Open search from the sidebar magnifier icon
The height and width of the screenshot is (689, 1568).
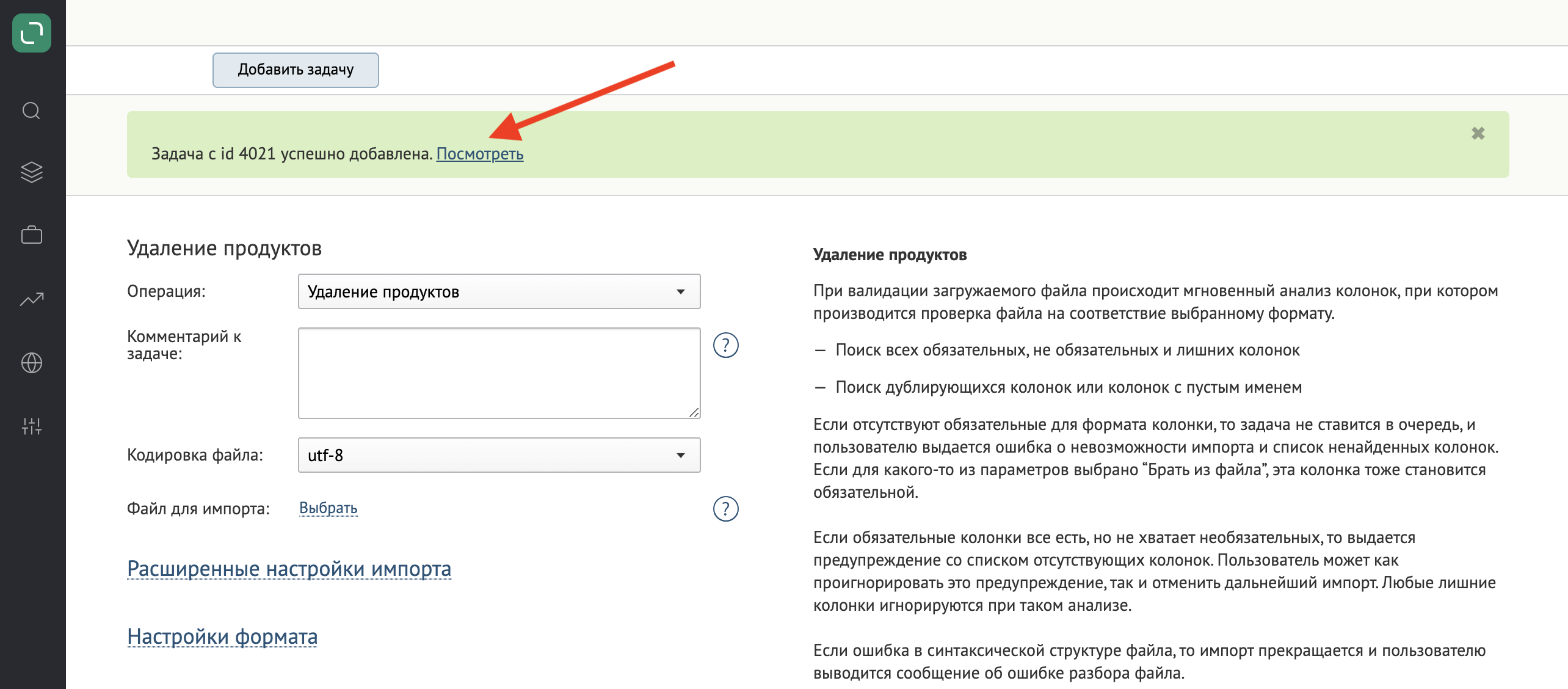pos(32,111)
